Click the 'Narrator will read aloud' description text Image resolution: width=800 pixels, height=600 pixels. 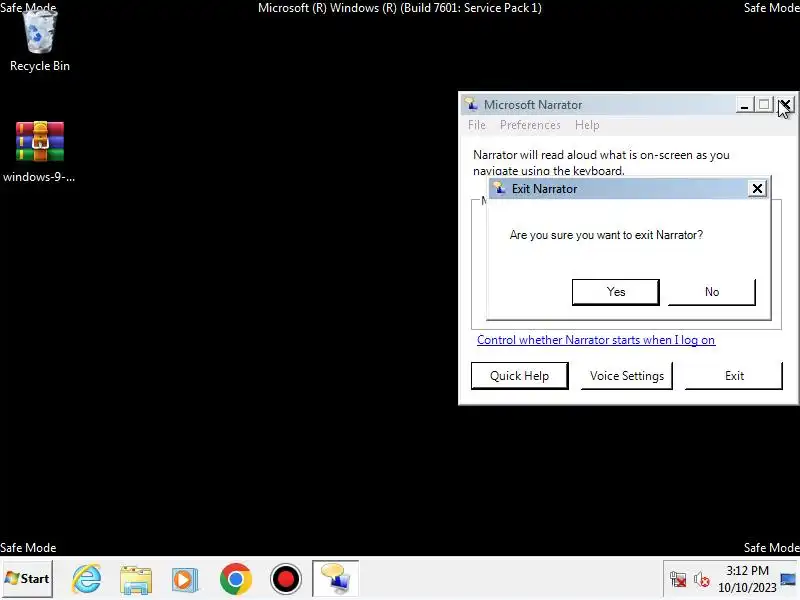pyautogui.click(x=601, y=162)
